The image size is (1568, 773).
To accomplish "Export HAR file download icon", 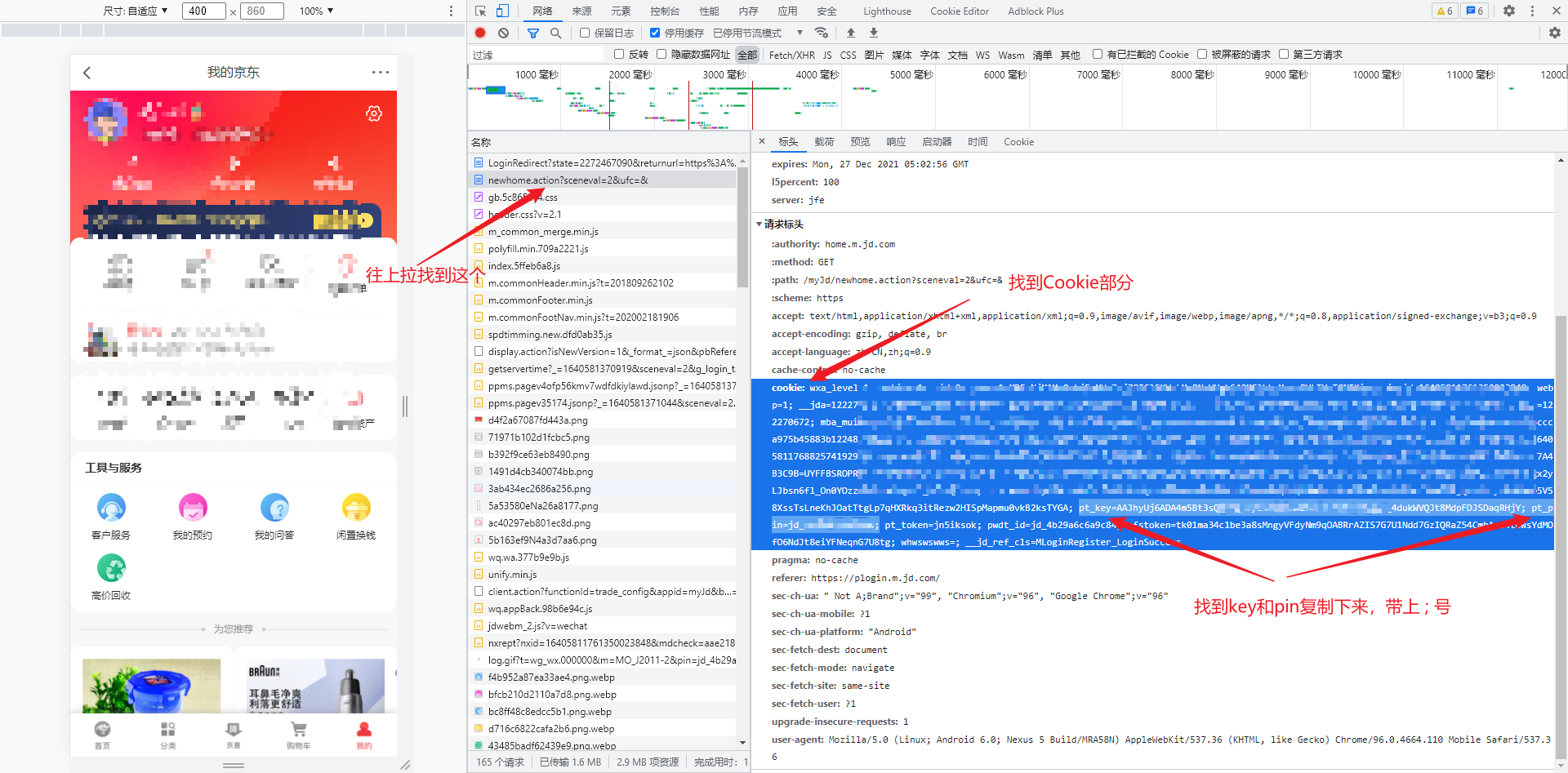I will point(874,33).
